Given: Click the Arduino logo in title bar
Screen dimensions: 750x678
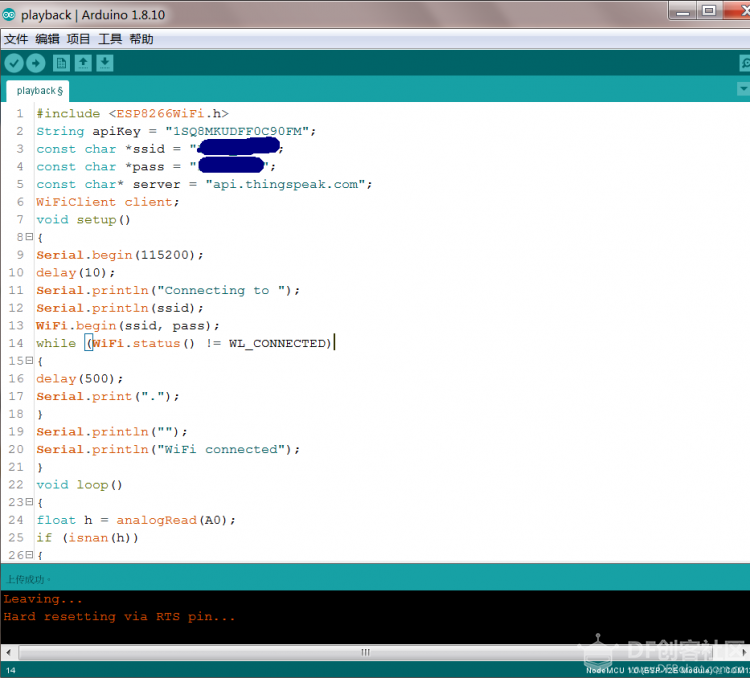Looking at the screenshot, I should (9, 14).
